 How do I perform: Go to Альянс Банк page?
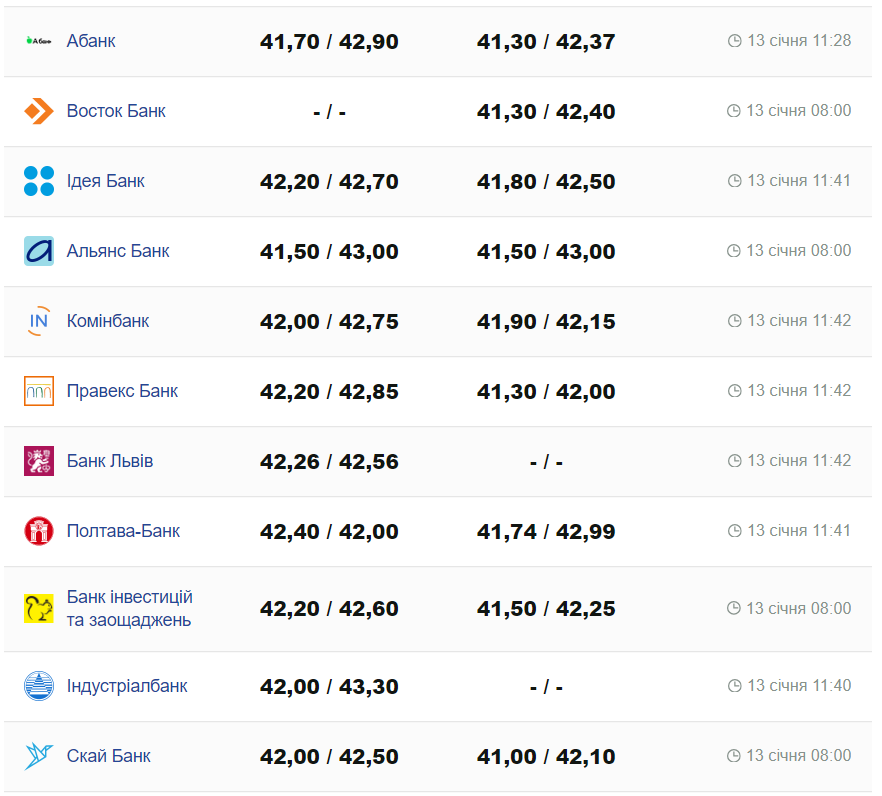click(x=118, y=251)
